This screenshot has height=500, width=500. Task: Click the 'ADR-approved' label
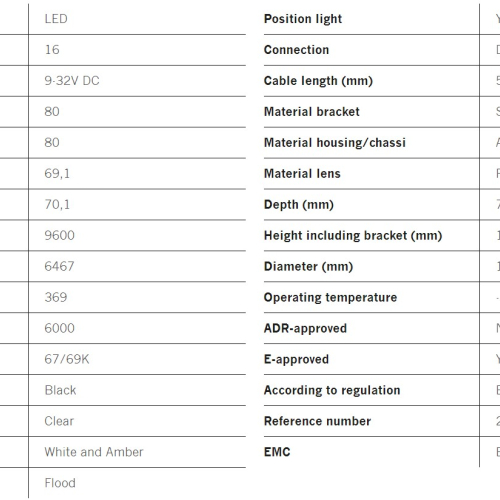[305, 328]
